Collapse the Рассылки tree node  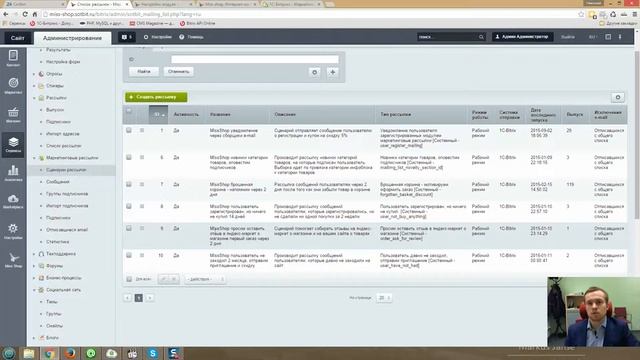34,98
